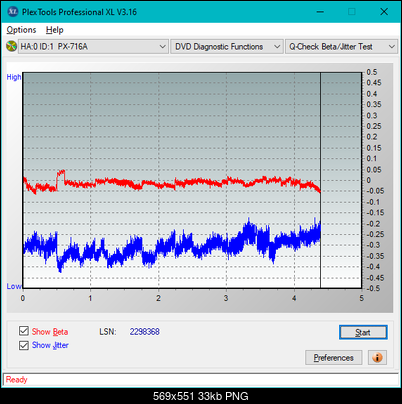This screenshot has width=402, height=404.
Task: Click the Low axis label
Action: [x=14, y=286]
